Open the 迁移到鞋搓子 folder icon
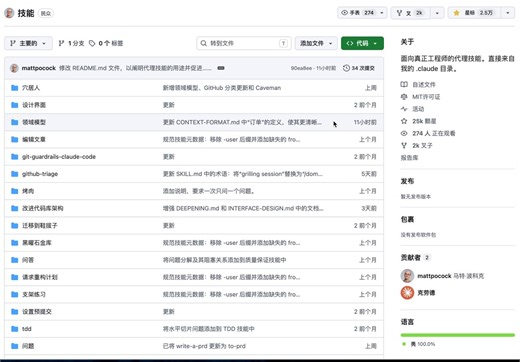Viewport: 520px width, 362px height. 15,226
